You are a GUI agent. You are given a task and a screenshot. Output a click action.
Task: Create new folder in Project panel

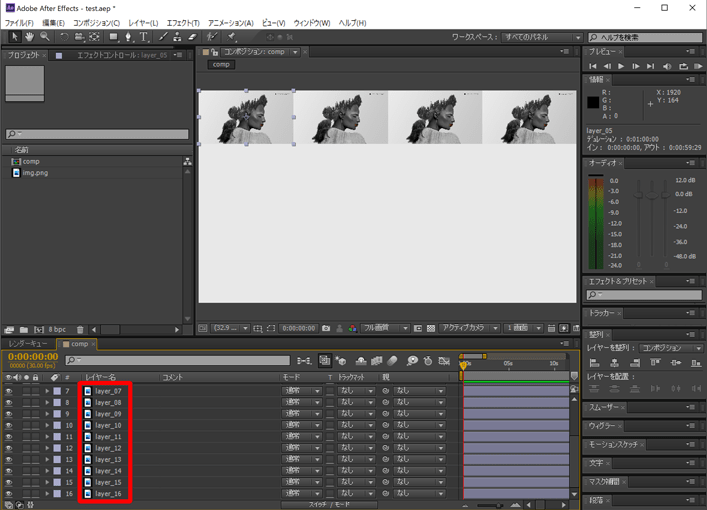click(23, 330)
